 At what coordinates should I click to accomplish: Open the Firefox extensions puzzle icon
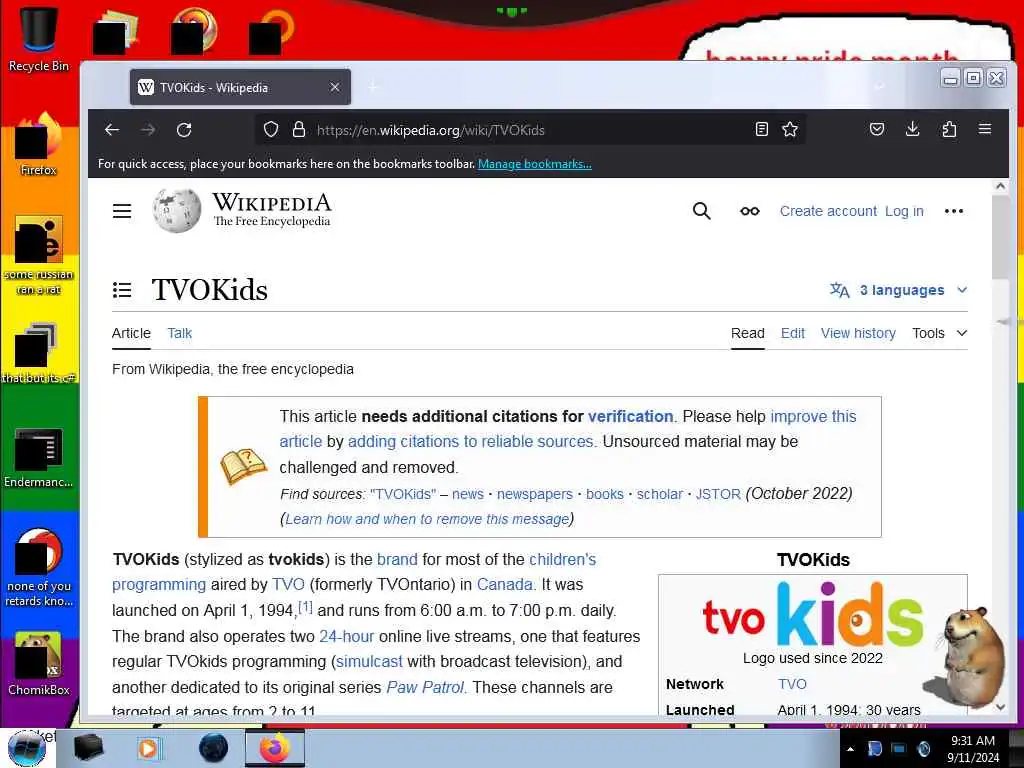949,129
